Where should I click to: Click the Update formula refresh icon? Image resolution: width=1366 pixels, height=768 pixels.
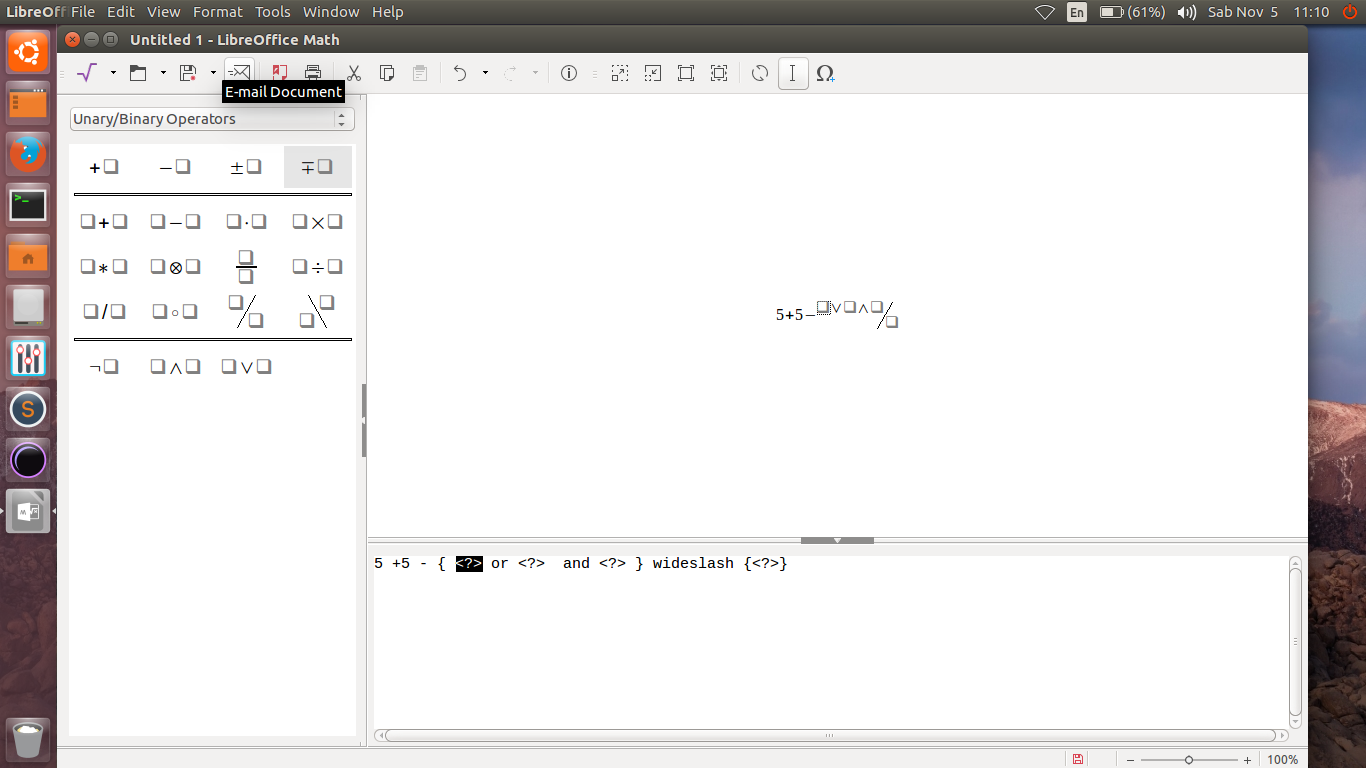(x=760, y=73)
